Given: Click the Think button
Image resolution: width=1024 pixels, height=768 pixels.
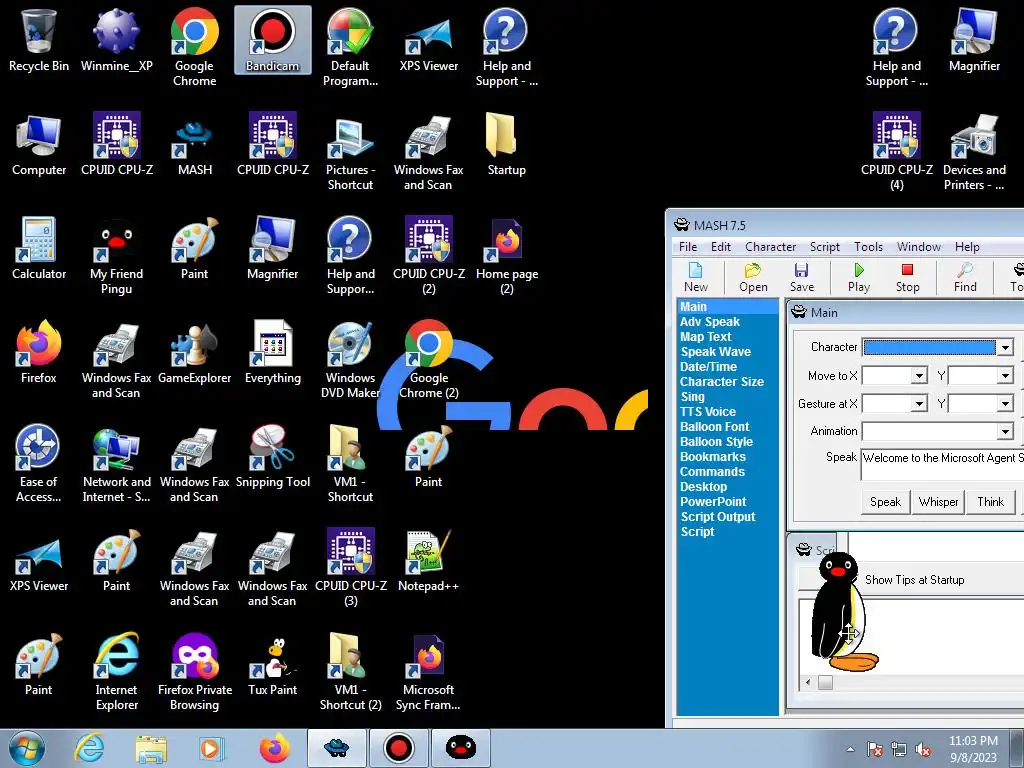Looking at the screenshot, I should click(x=990, y=502).
